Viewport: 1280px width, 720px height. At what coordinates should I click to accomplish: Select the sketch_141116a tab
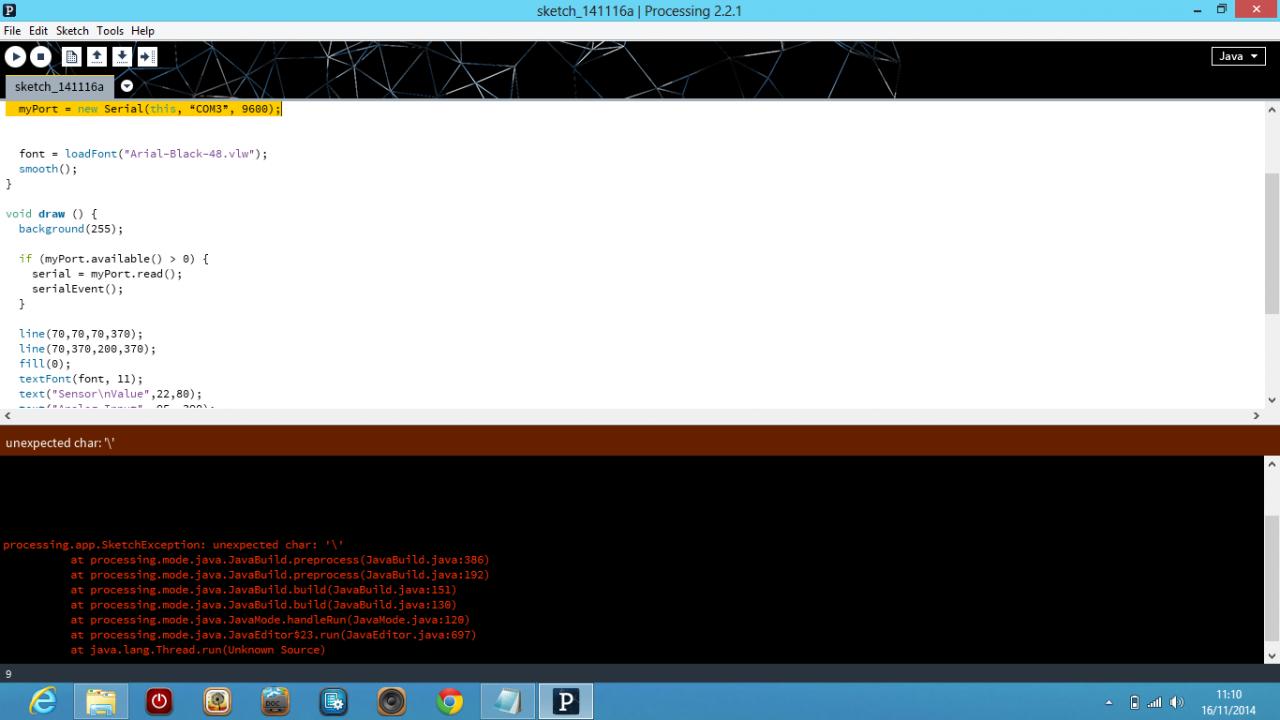pos(59,87)
